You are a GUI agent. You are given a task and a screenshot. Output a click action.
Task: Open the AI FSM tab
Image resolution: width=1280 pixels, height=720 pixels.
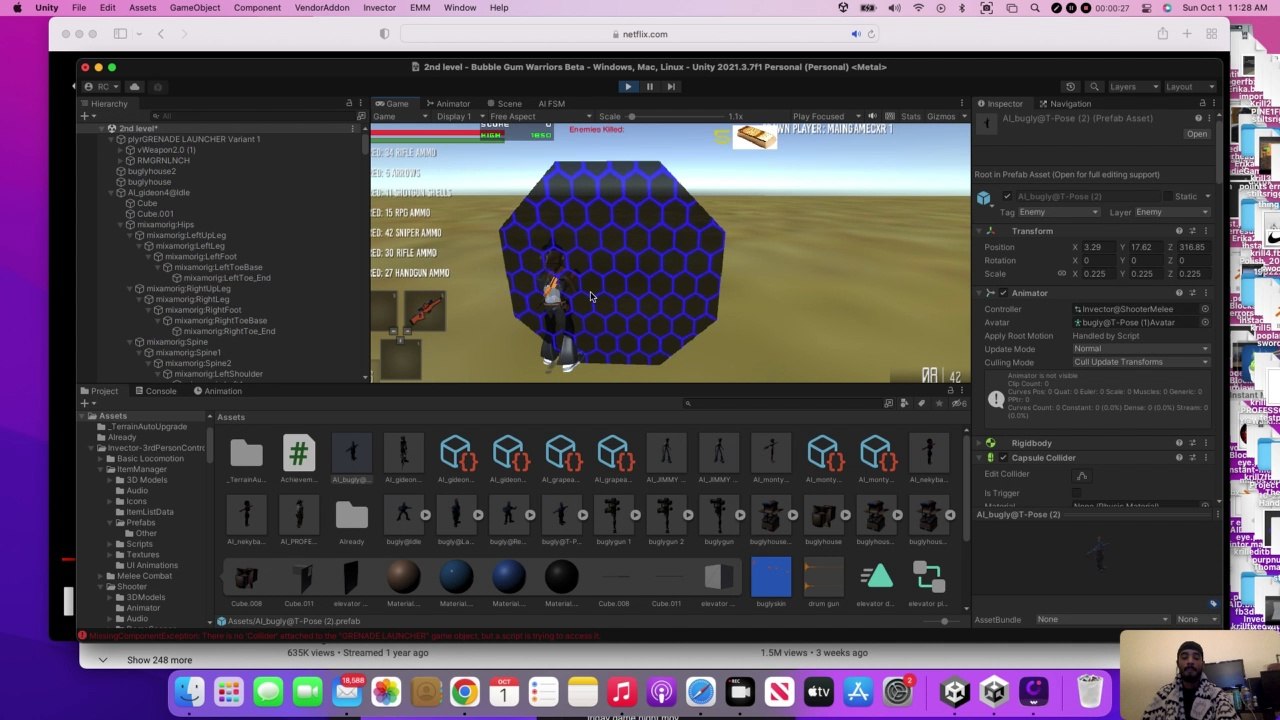pos(551,103)
